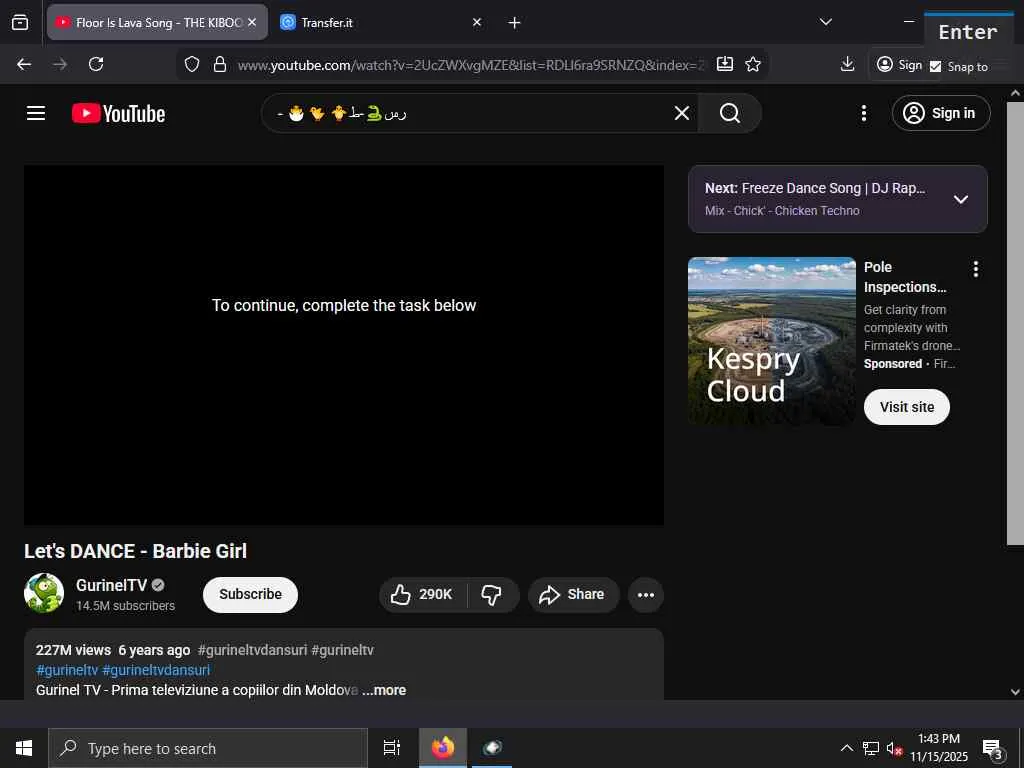Go forward with browser forward arrow
1024x768 pixels.
pyautogui.click(x=60, y=64)
